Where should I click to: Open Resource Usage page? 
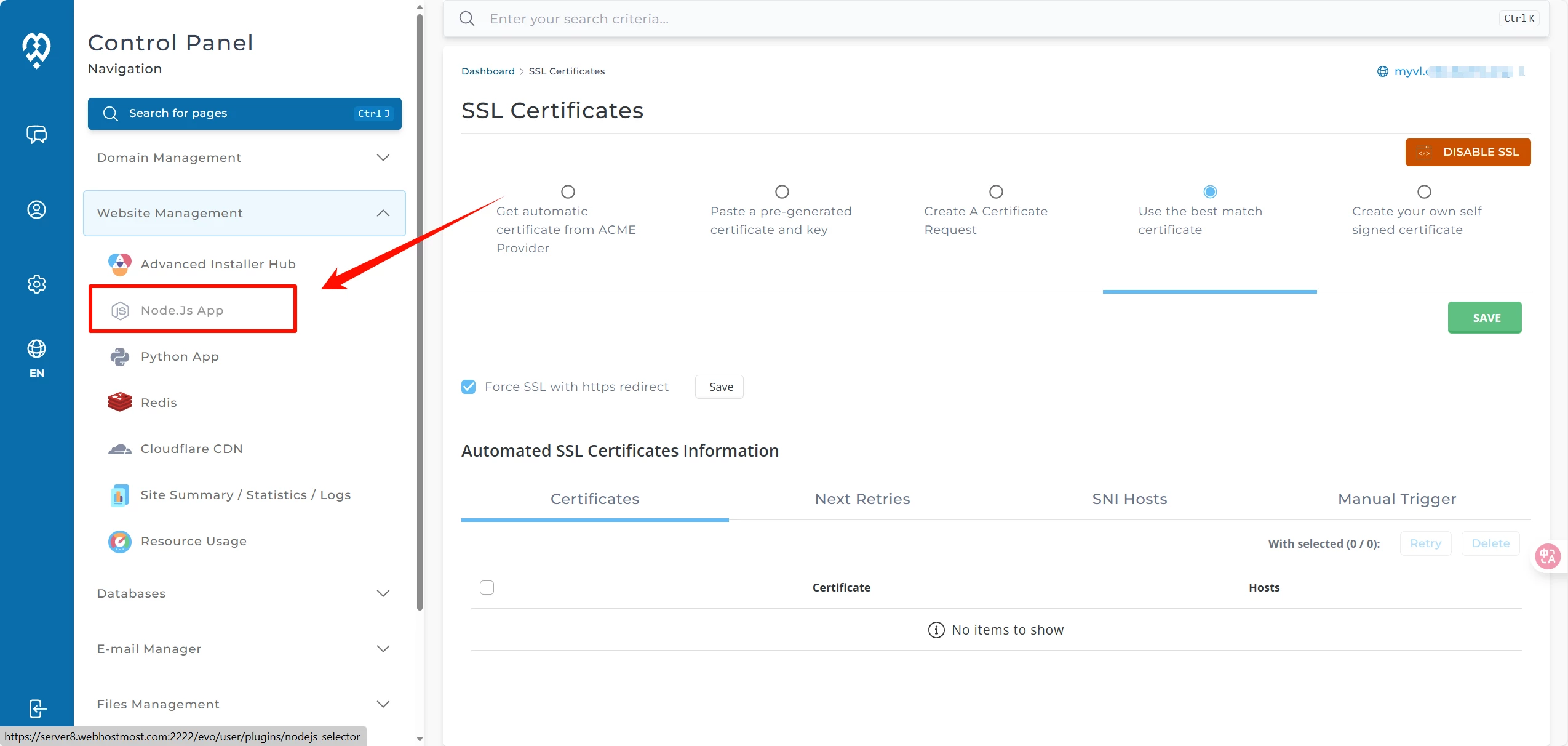tap(193, 541)
